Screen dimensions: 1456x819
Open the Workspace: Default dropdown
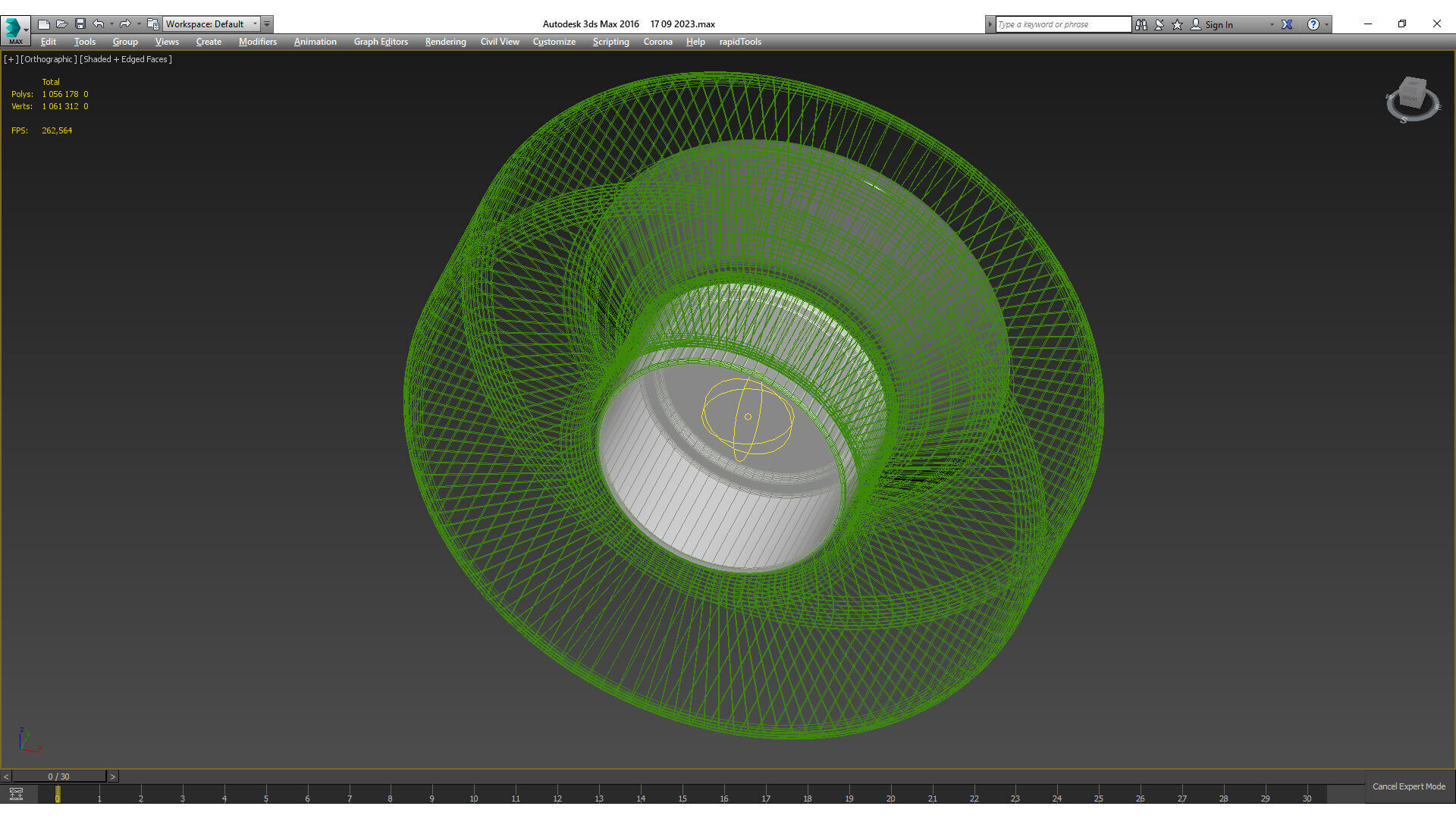212,24
